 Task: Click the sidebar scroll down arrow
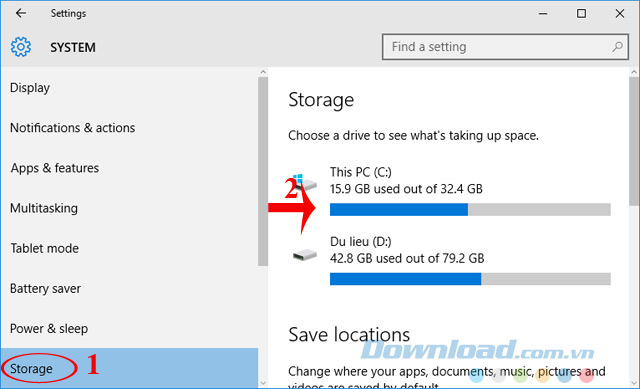point(263,383)
